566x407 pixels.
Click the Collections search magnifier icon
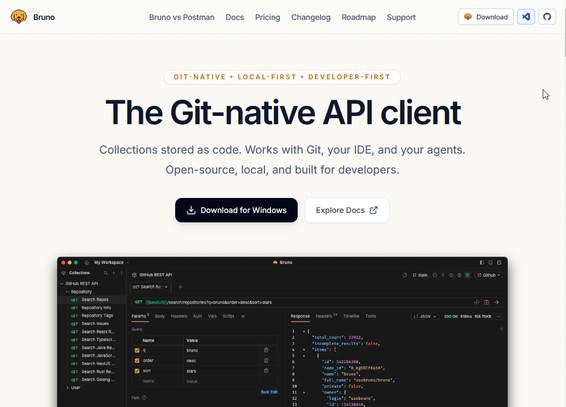point(106,273)
